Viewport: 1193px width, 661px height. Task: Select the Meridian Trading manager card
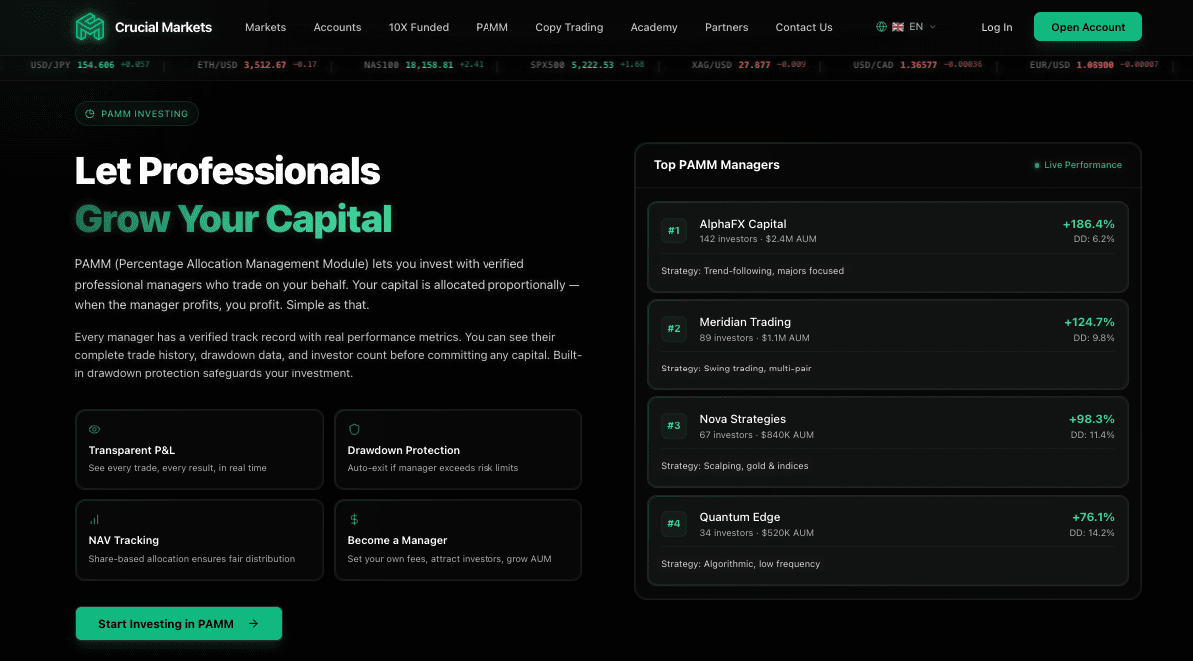tap(886, 345)
